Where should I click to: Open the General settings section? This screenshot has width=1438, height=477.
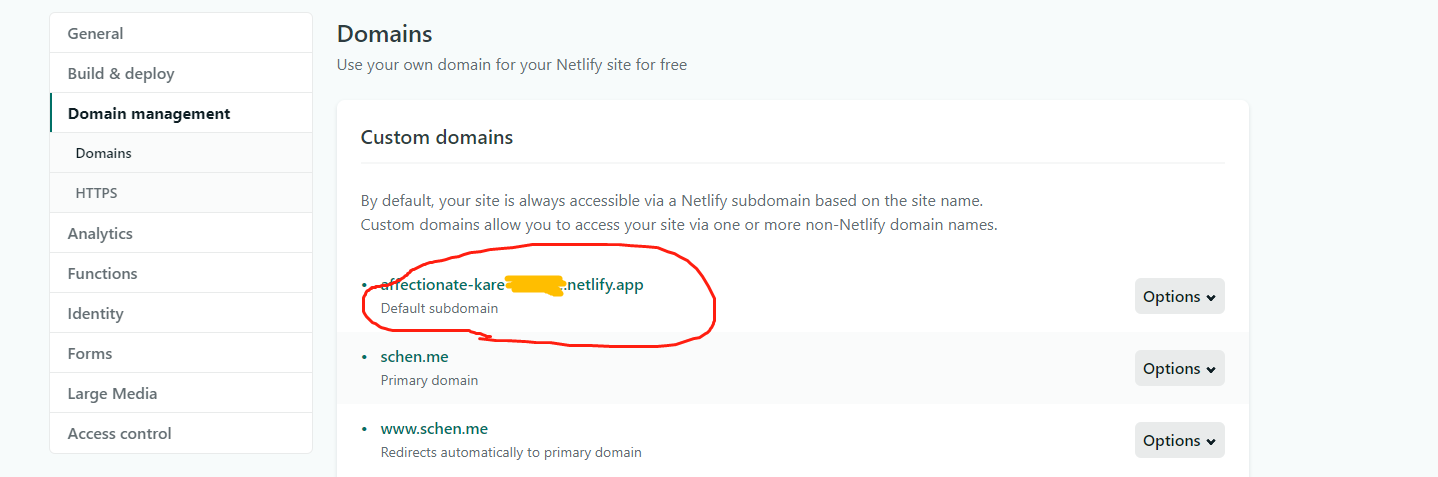tap(96, 34)
